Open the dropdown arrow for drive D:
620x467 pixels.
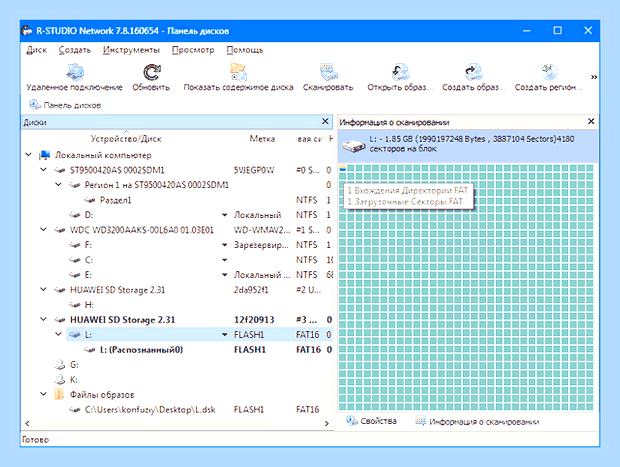[224, 215]
